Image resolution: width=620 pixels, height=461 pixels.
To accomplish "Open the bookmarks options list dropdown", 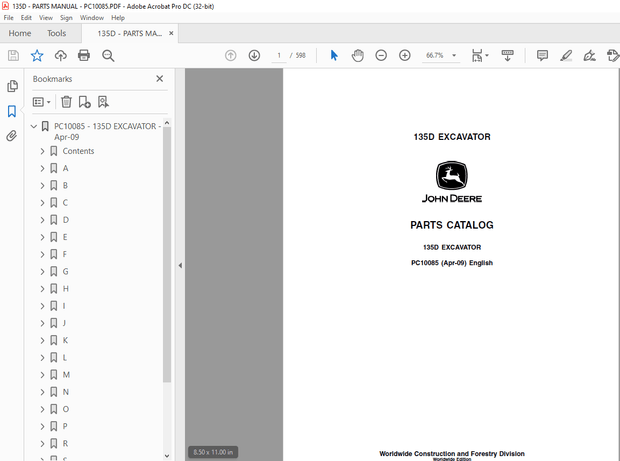I will (x=42, y=102).
